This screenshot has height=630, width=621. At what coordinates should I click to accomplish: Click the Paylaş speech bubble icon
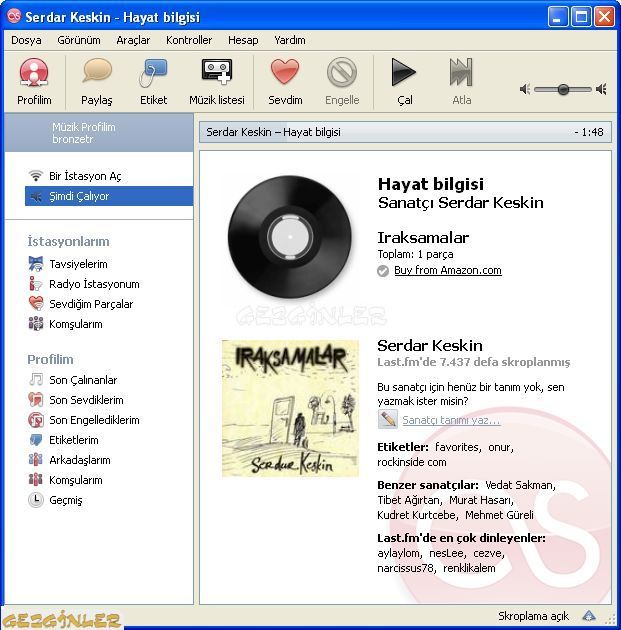pos(97,71)
